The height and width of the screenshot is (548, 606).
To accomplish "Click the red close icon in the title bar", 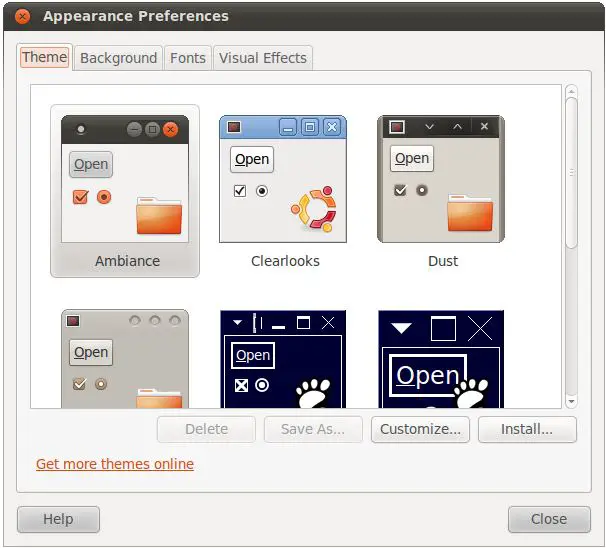I will 22,16.
